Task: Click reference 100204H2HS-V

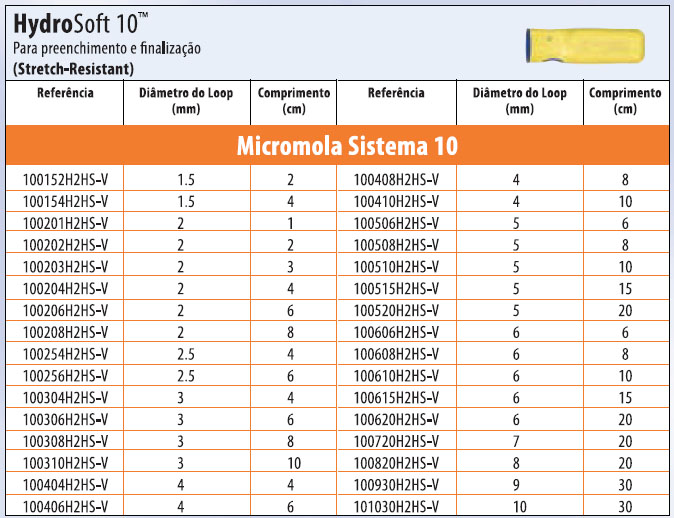Action: [65, 289]
